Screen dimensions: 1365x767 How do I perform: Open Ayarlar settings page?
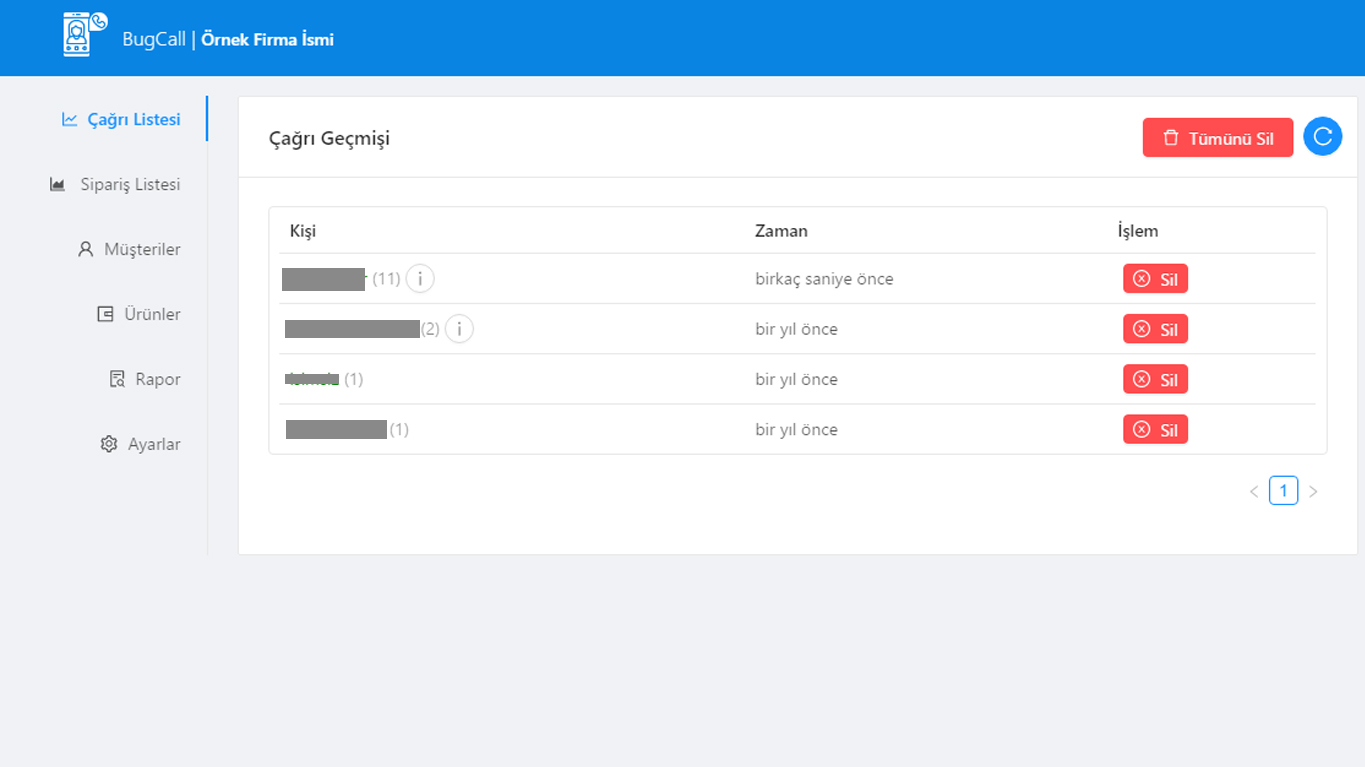141,444
